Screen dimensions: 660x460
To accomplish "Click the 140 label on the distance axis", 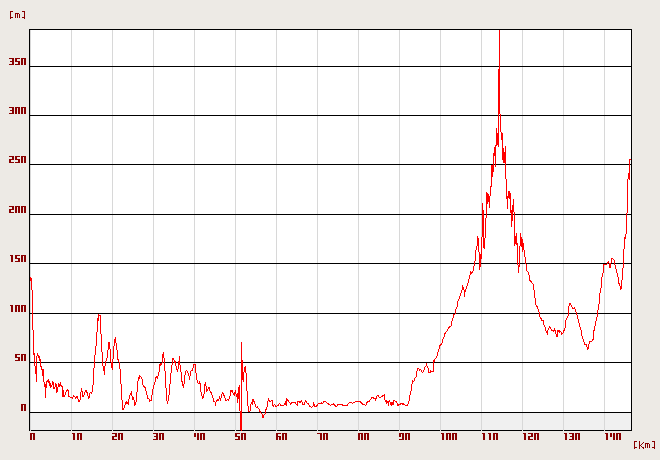I will [x=612, y=437].
